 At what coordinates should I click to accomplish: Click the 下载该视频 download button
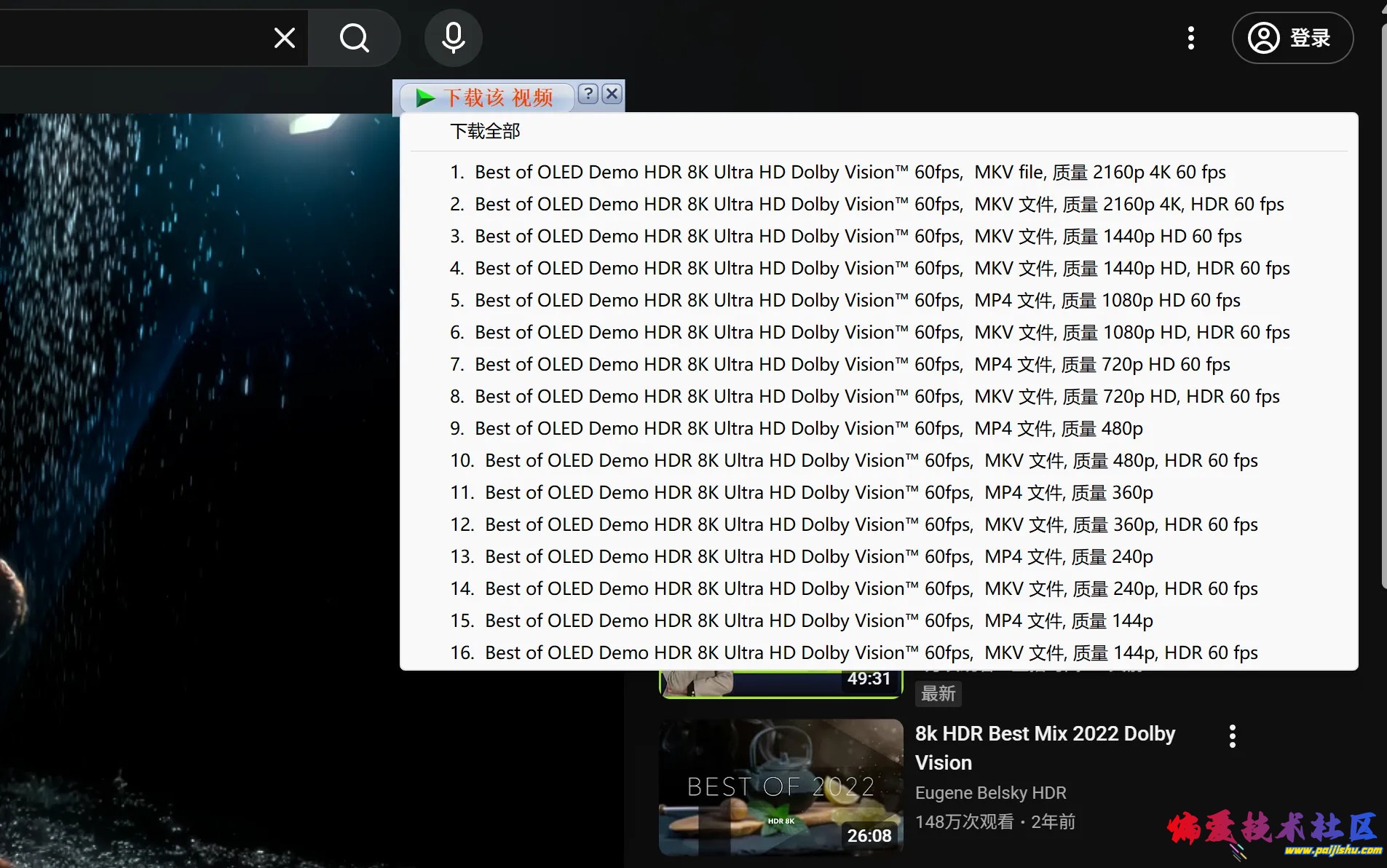click(499, 98)
